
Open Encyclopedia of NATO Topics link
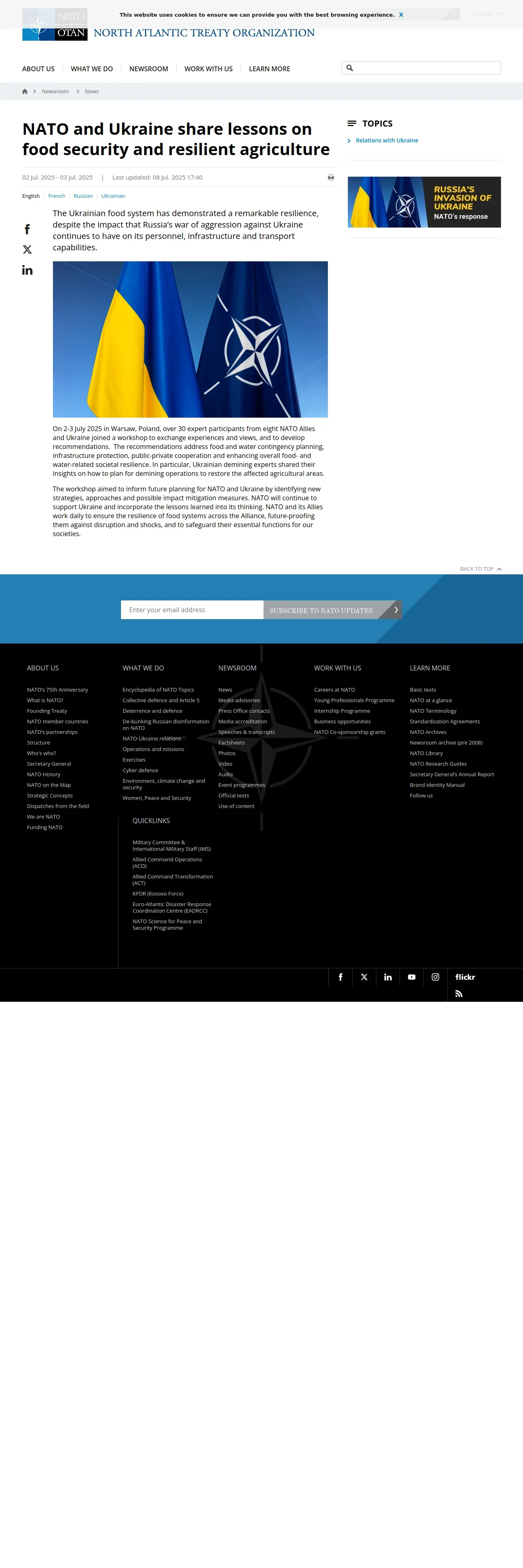pyautogui.click(x=158, y=690)
